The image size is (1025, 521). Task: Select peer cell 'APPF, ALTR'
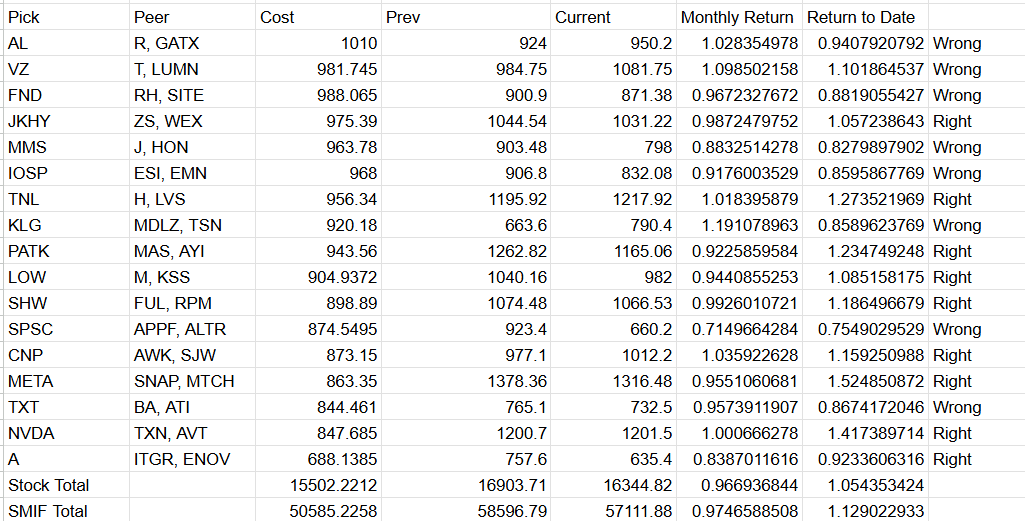(192, 329)
